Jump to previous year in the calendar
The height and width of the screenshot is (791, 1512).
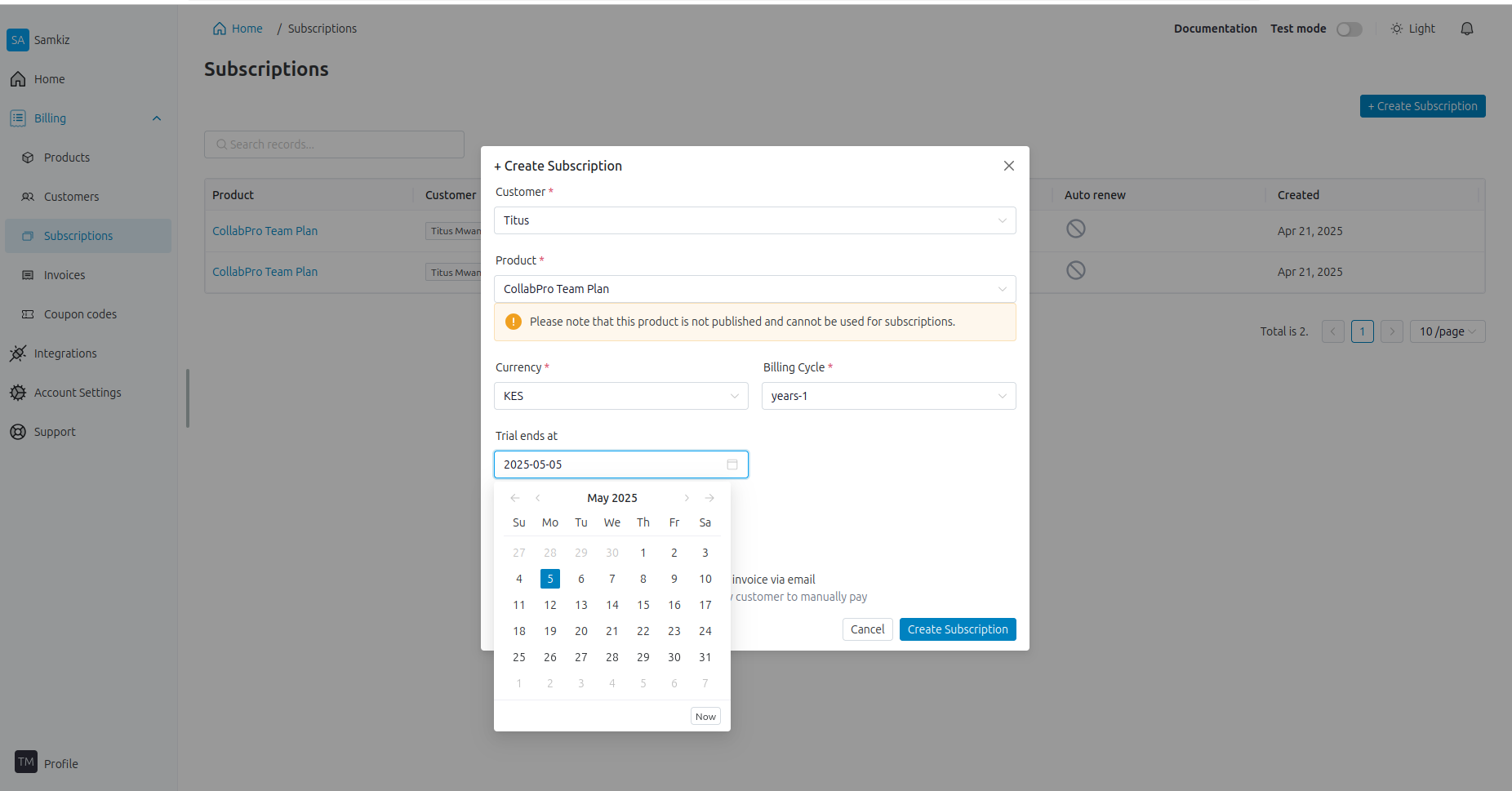coord(514,498)
